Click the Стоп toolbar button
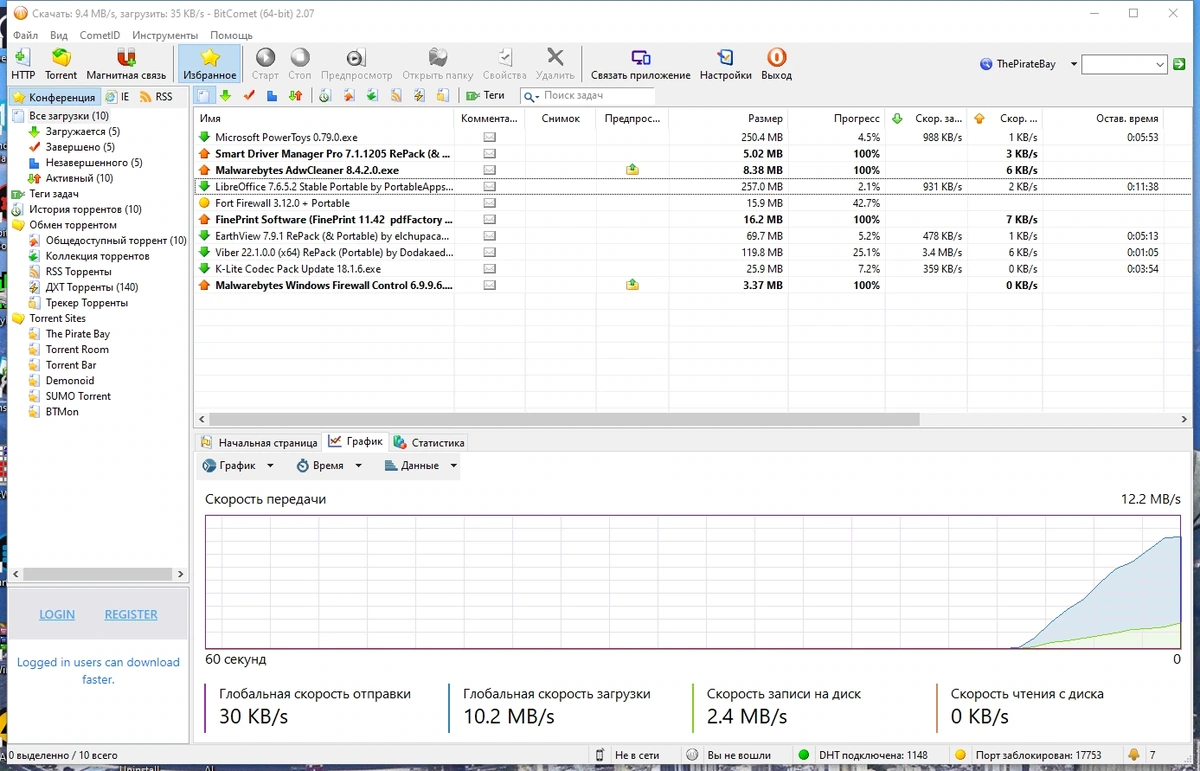Image resolution: width=1200 pixels, height=771 pixels. tap(300, 64)
